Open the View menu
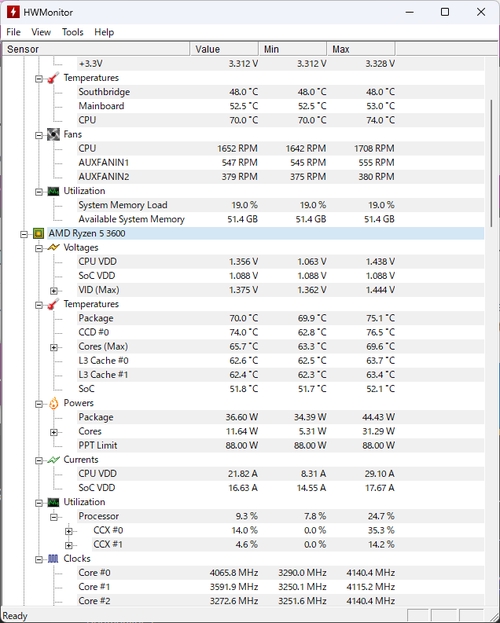The width and height of the screenshot is (500, 623). [41, 32]
